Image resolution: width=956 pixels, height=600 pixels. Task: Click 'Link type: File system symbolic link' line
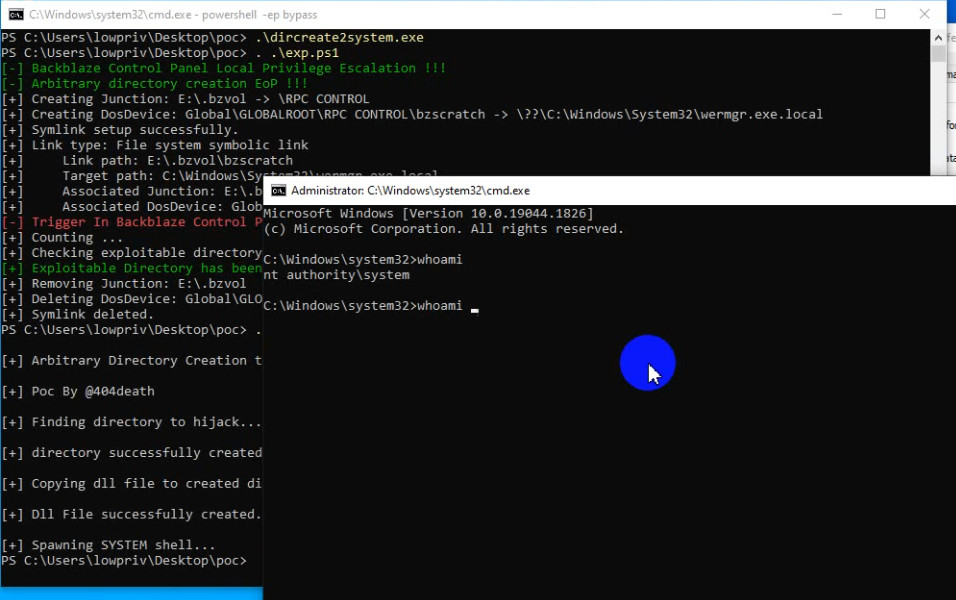pyautogui.click(x=155, y=145)
